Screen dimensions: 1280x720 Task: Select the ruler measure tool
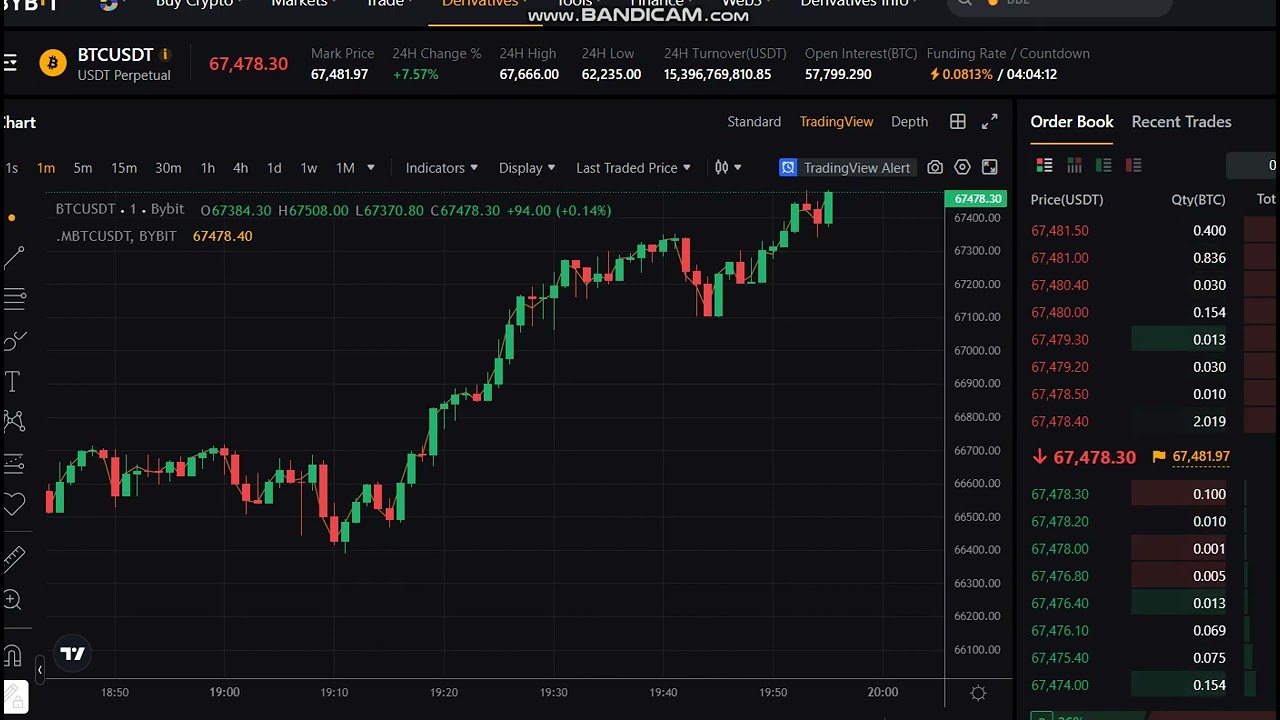click(14, 558)
